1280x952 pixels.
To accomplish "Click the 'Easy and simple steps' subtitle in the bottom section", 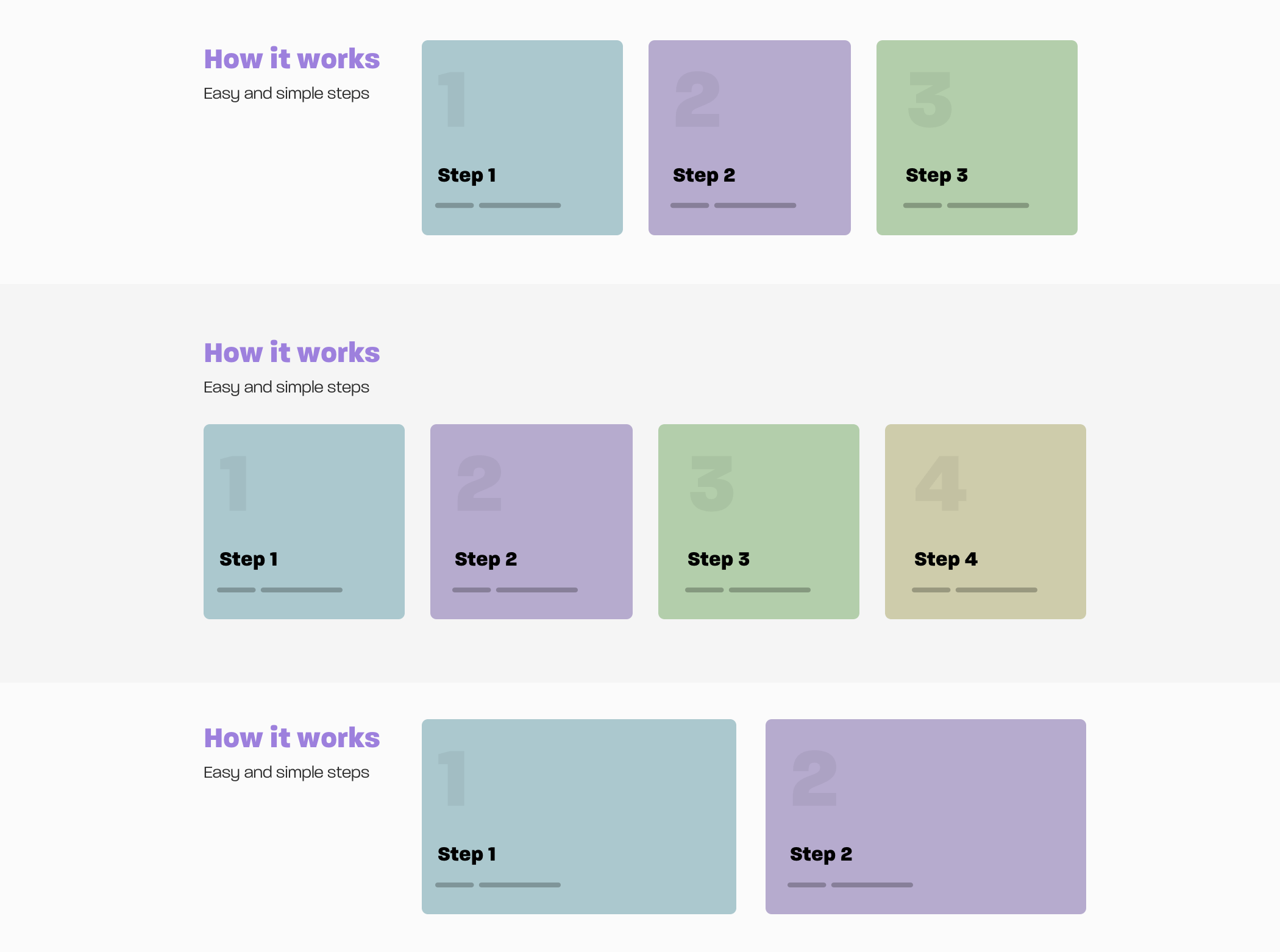I will click(x=286, y=772).
